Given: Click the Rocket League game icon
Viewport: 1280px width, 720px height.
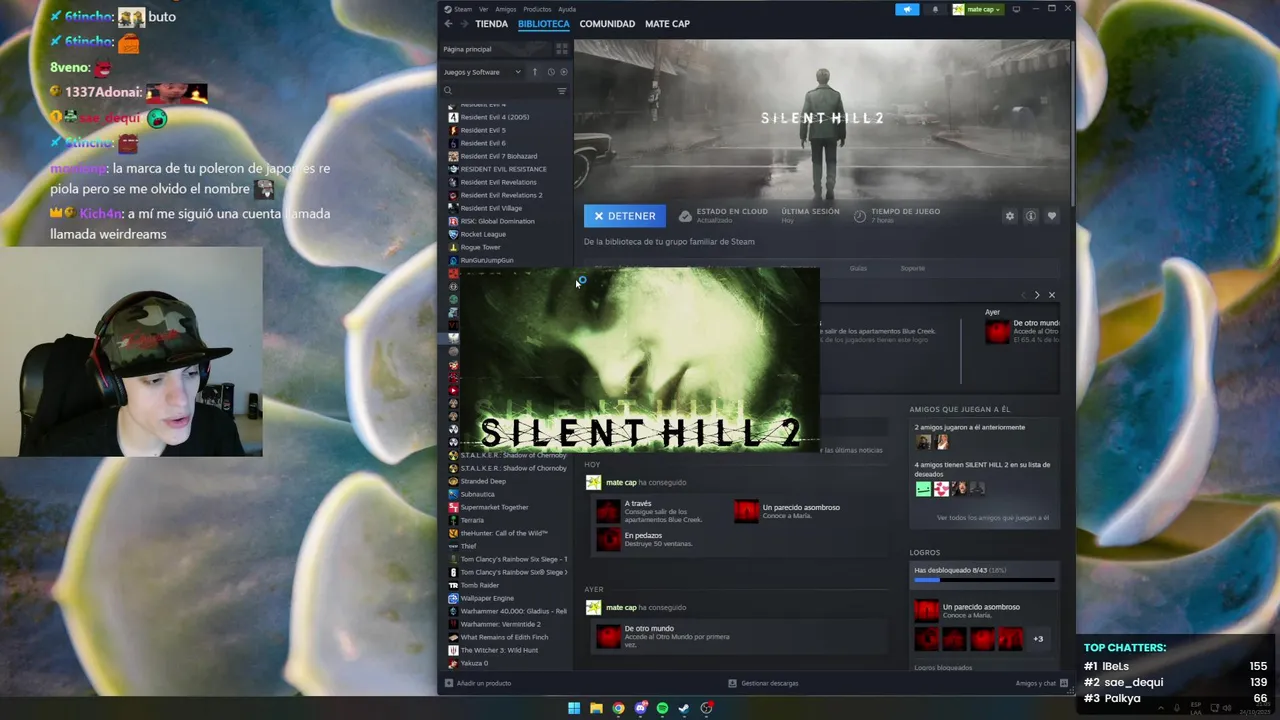Looking at the screenshot, I should [x=453, y=234].
